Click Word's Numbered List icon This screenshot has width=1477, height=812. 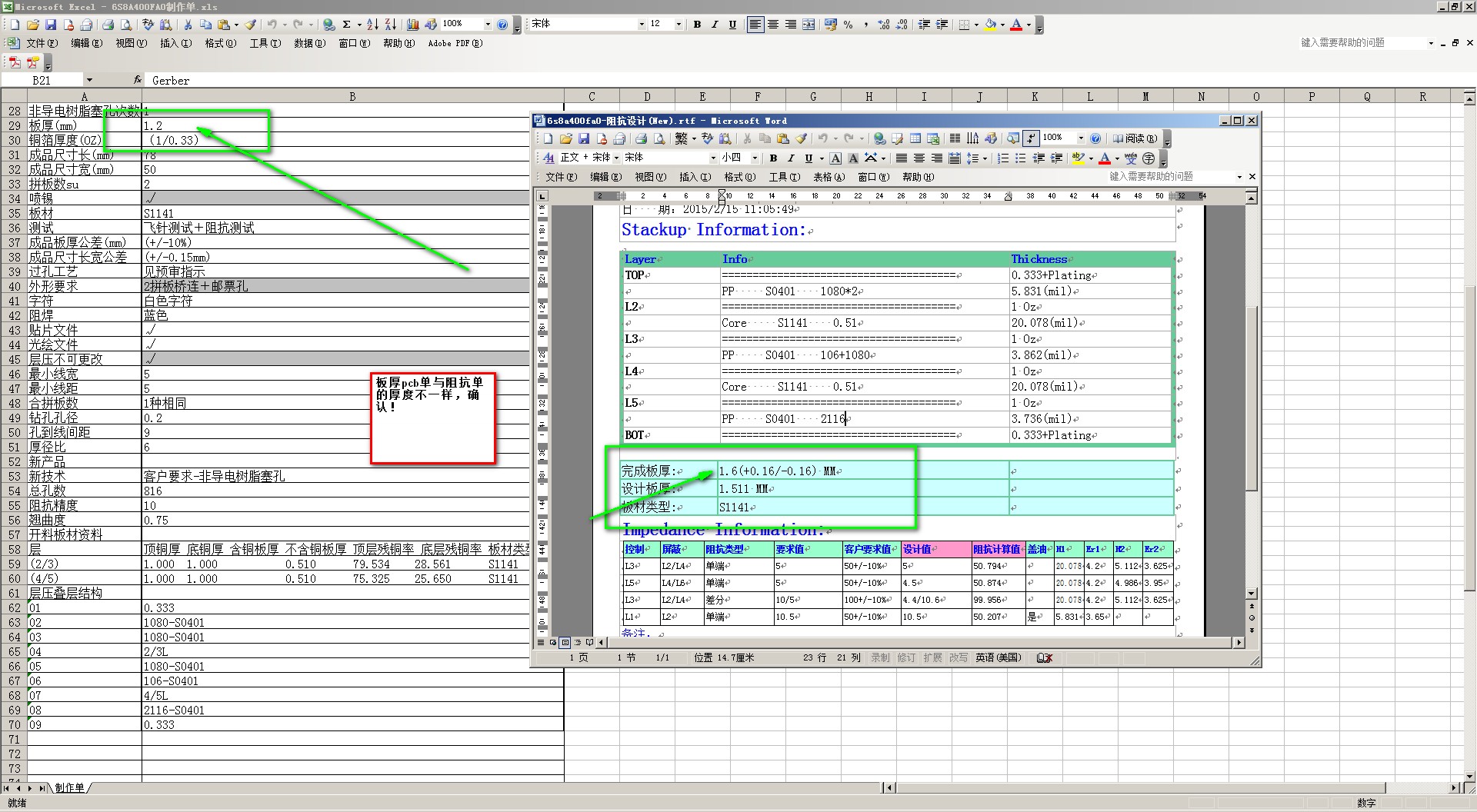pyautogui.click(x=1003, y=158)
